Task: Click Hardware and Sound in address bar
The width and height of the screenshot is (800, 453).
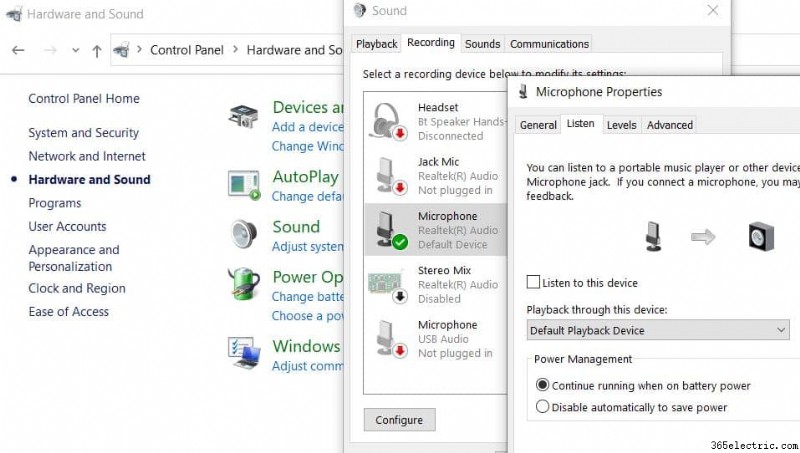Action: coord(294,50)
